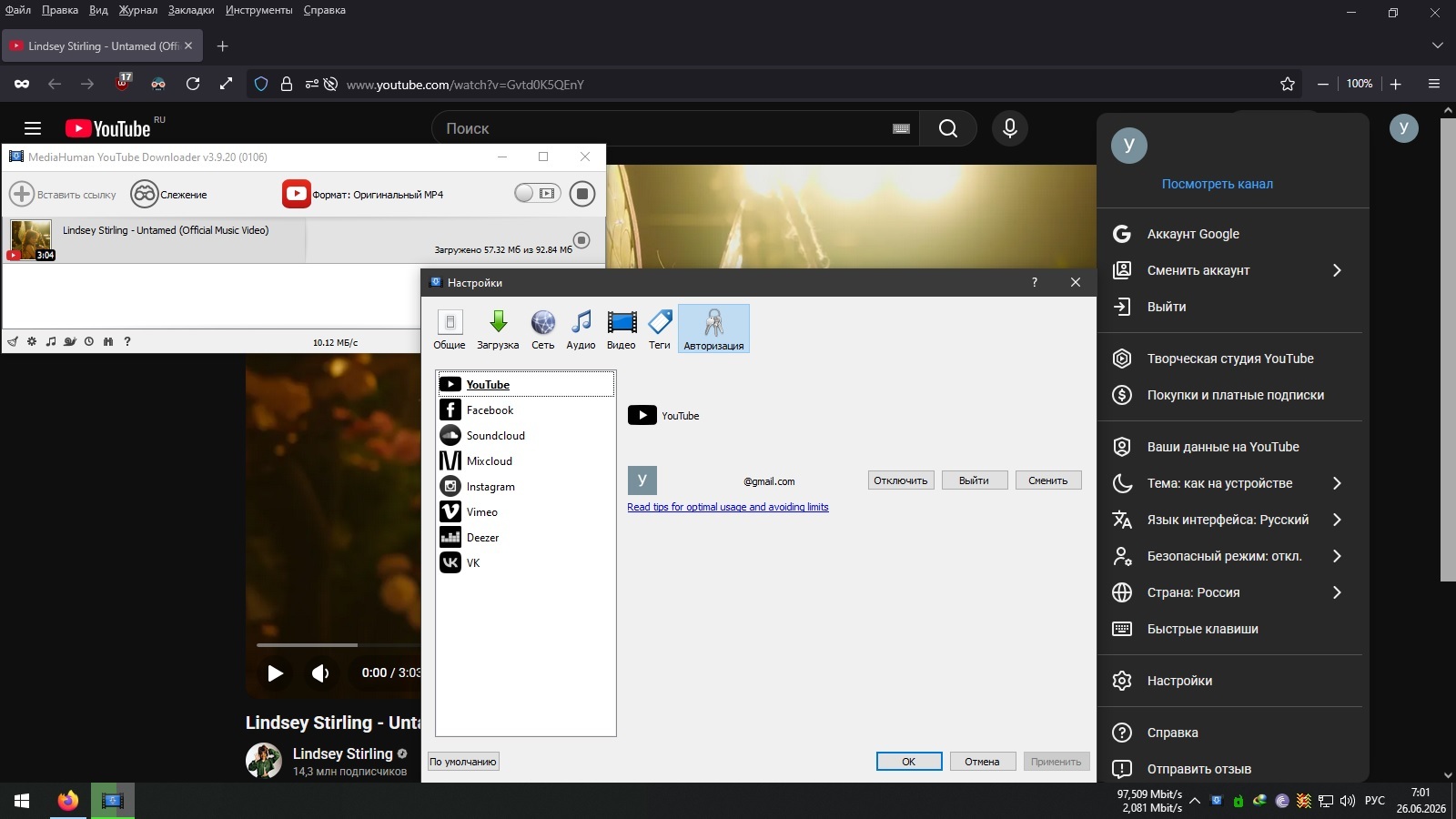Click the red YouTube format icon in MediaHuman
The image size is (1456, 819).
pos(297,194)
